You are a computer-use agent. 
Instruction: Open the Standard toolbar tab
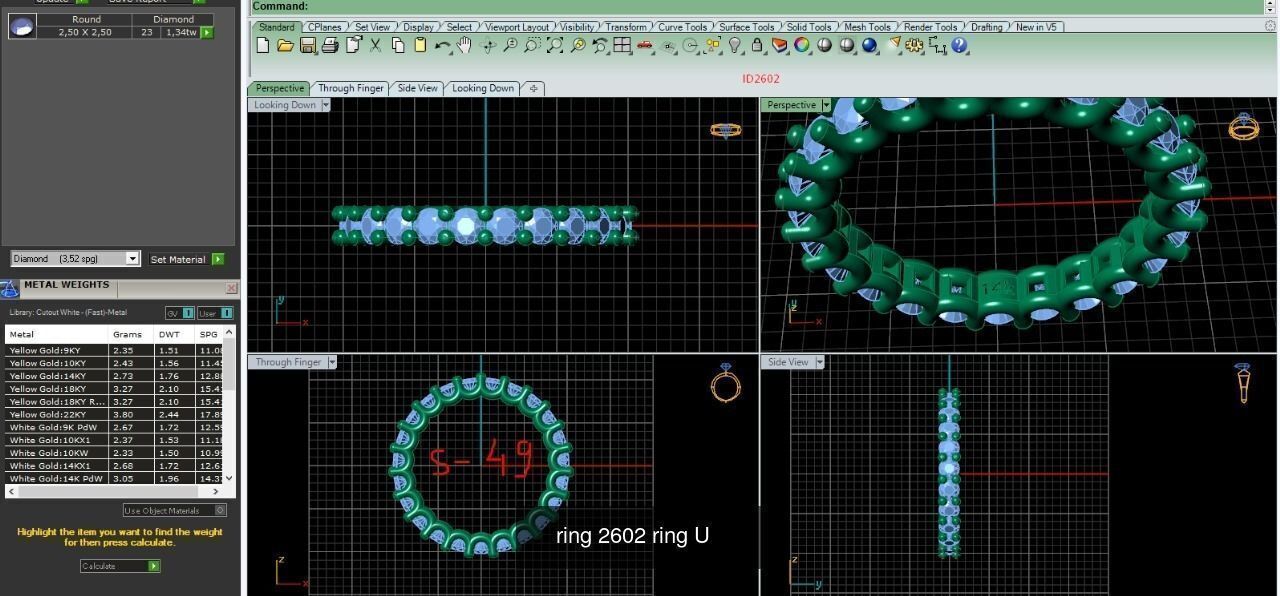(x=276, y=27)
